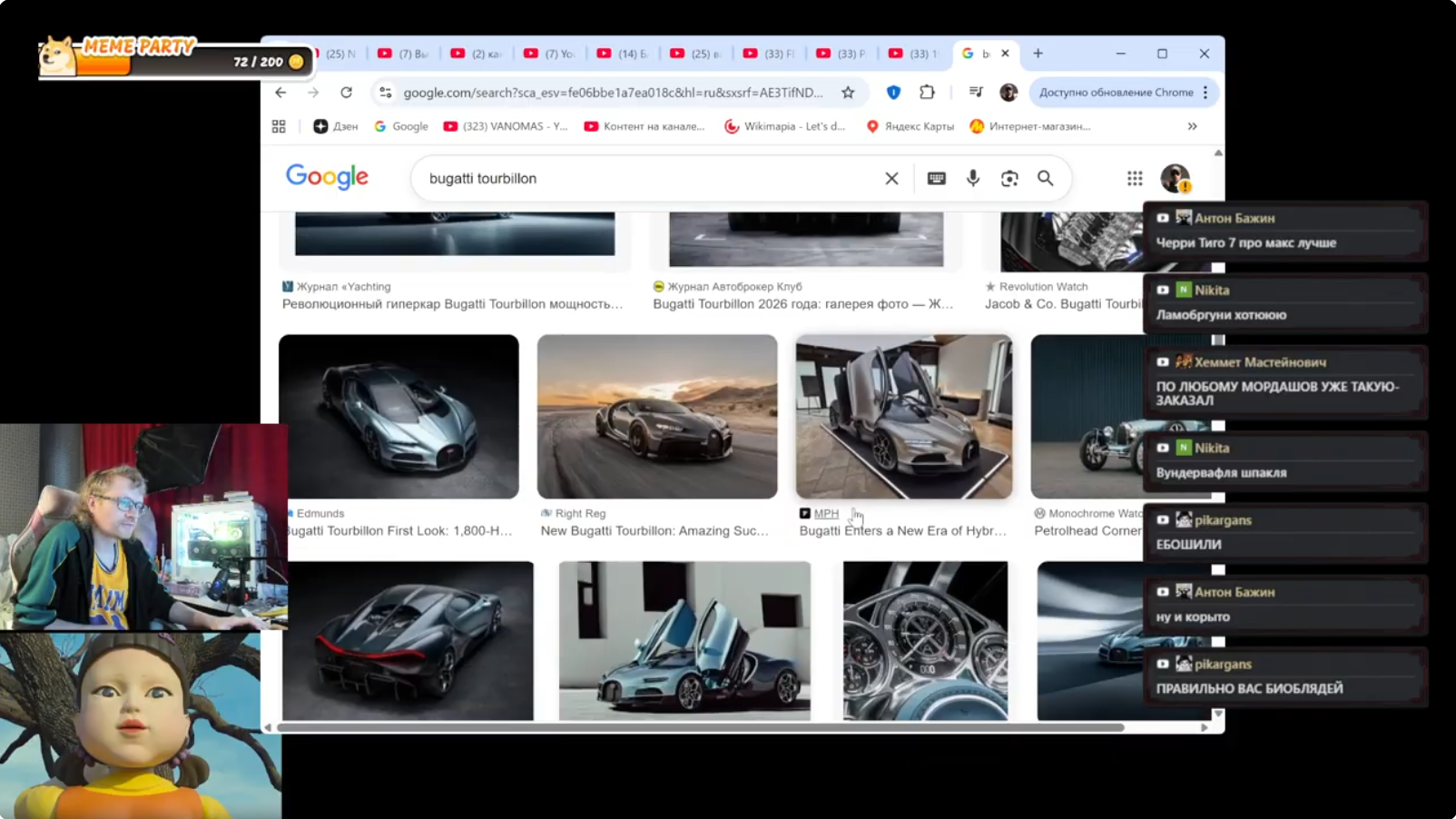
Task: Open the Extensions puzzle-piece menu
Action: (x=927, y=93)
